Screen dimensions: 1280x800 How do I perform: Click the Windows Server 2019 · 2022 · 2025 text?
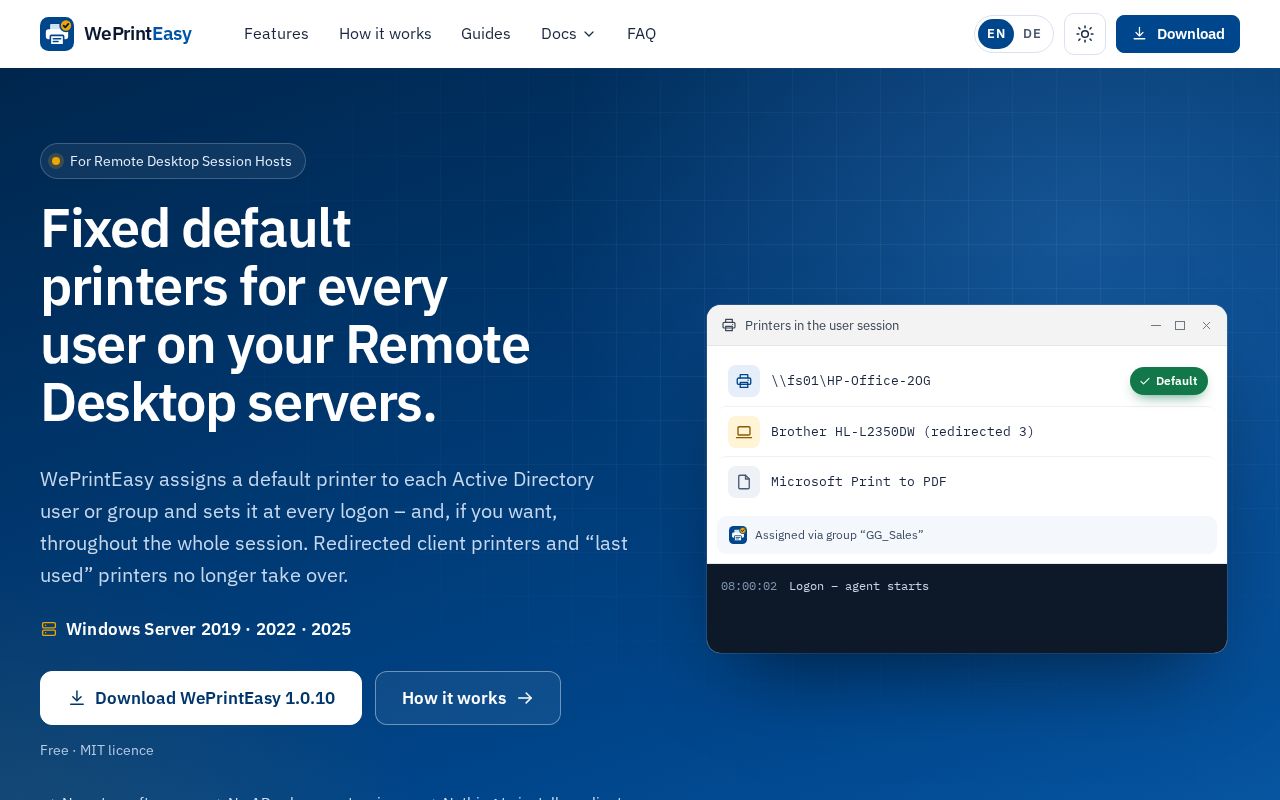[208, 629]
